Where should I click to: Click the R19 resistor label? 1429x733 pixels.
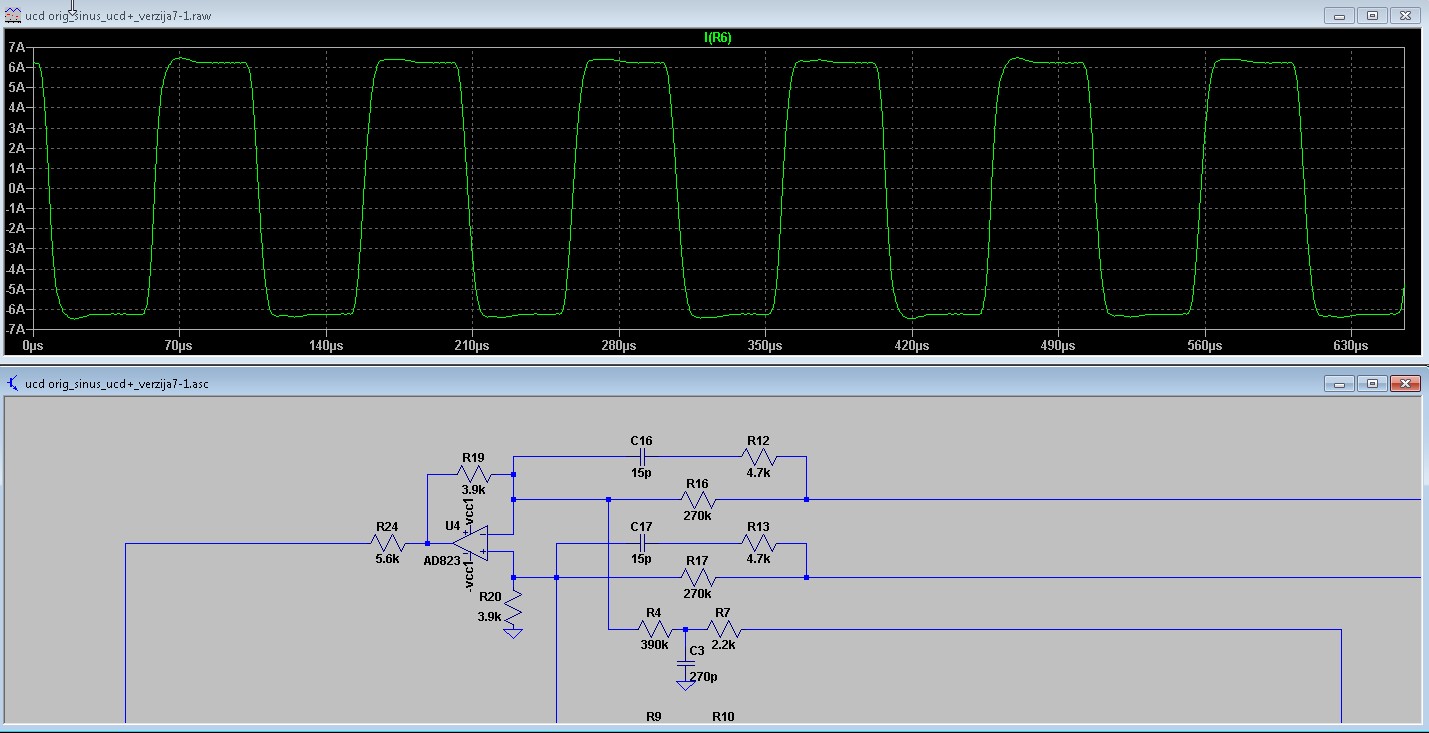click(x=473, y=457)
